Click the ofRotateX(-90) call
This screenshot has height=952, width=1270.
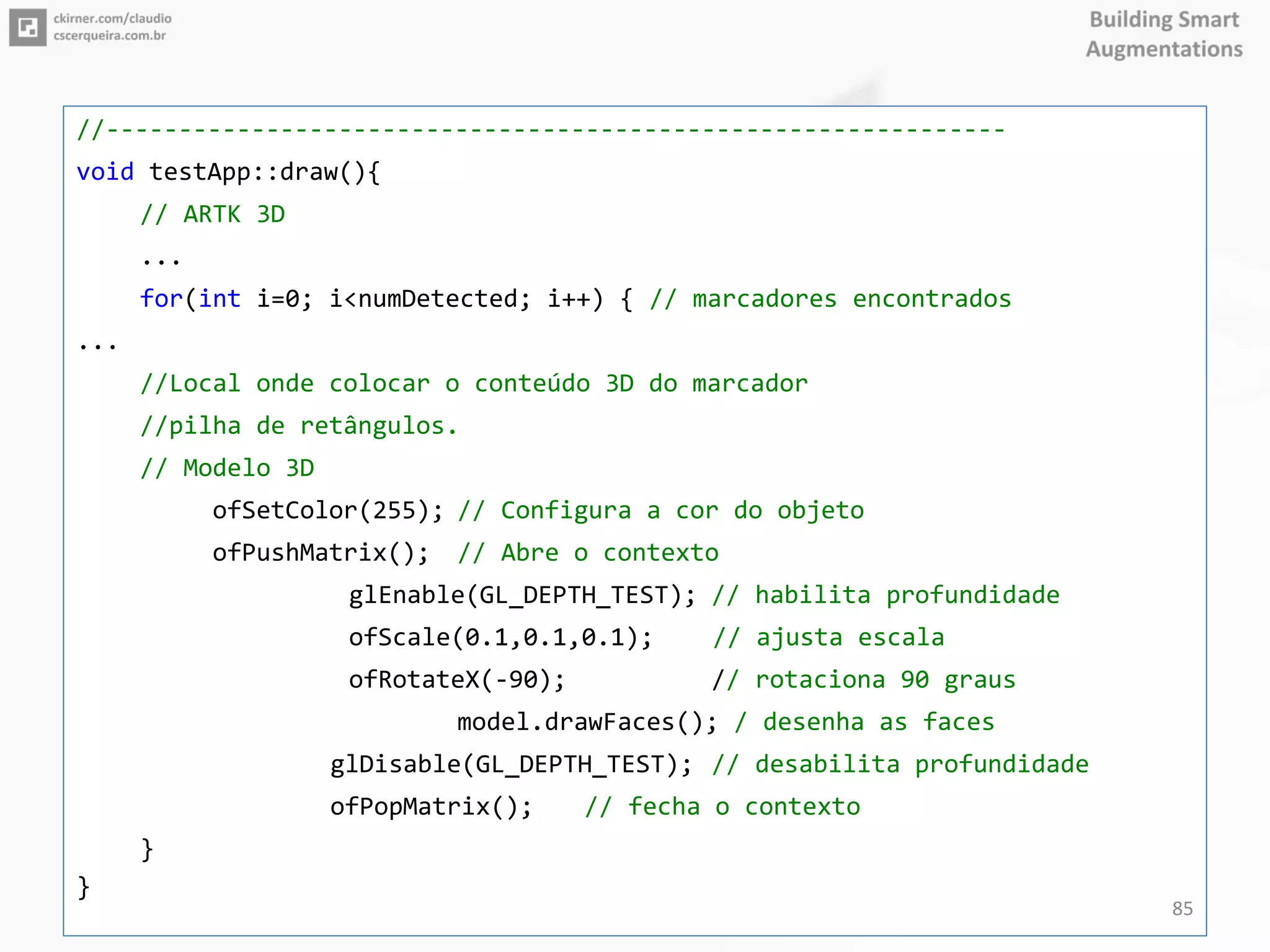(456, 680)
